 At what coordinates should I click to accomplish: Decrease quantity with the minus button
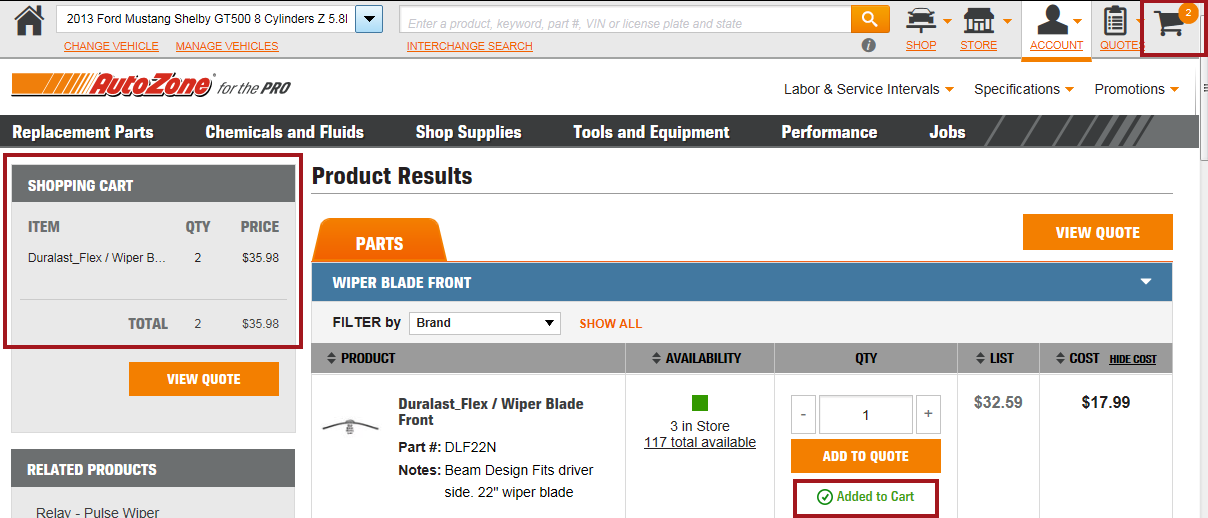[x=803, y=414]
